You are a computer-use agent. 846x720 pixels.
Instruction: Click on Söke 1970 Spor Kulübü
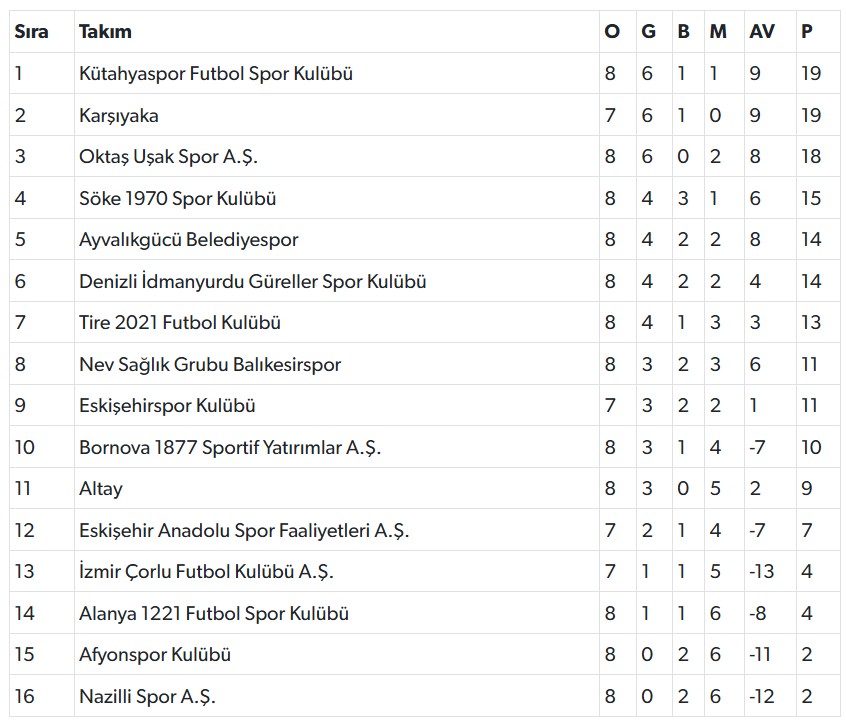tap(178, 199)
